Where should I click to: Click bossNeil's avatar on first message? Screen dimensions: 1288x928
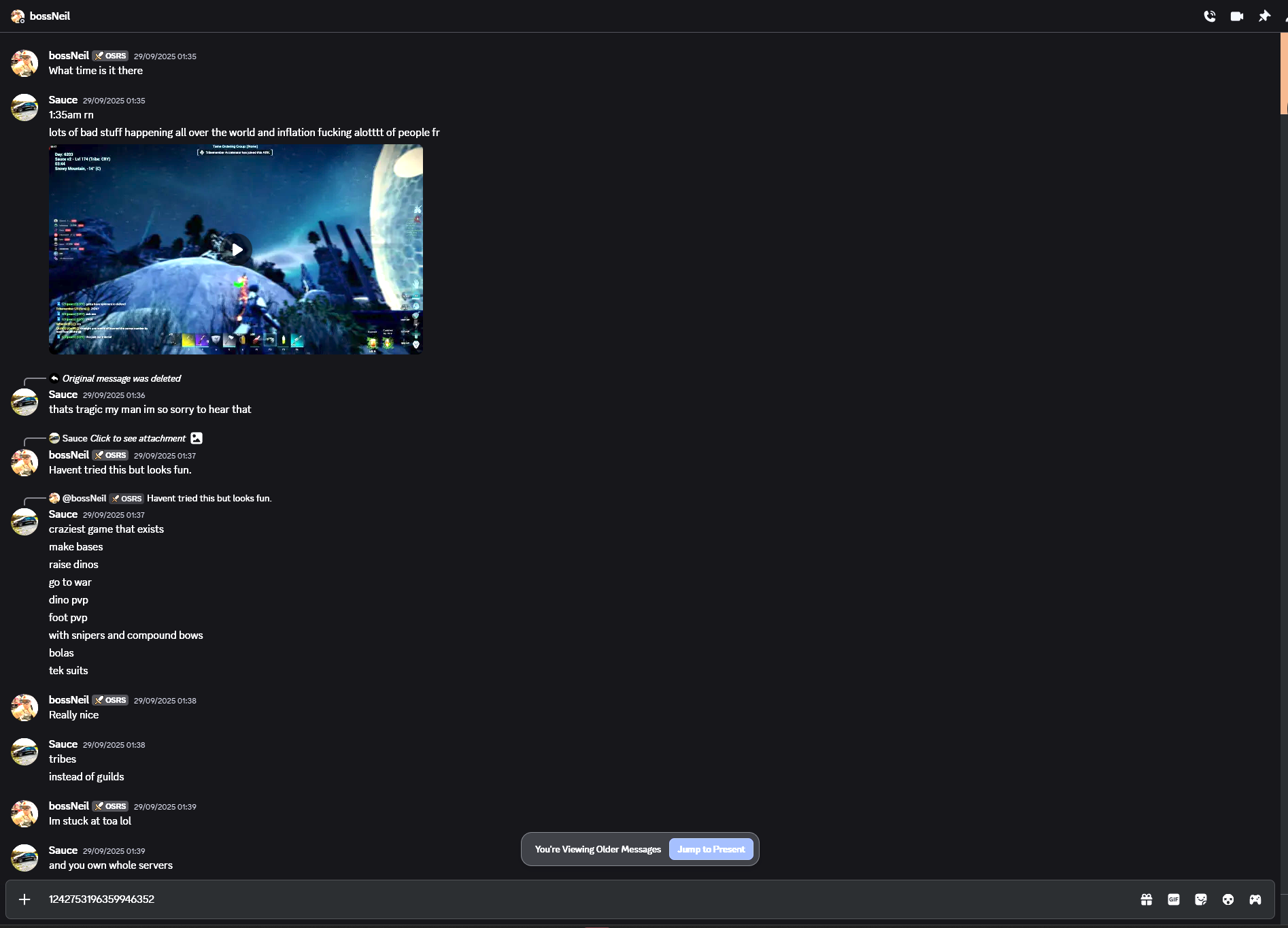[24, 63]
